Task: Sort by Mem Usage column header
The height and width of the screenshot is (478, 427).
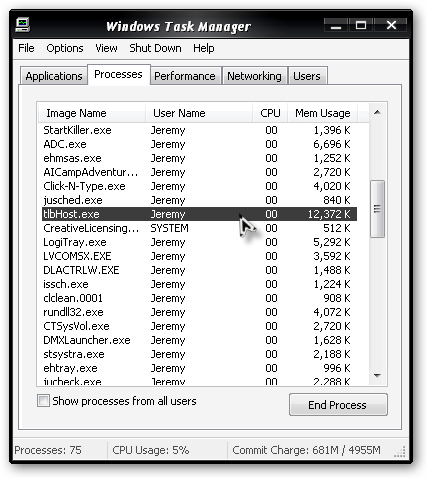Action: coord(322,113)
